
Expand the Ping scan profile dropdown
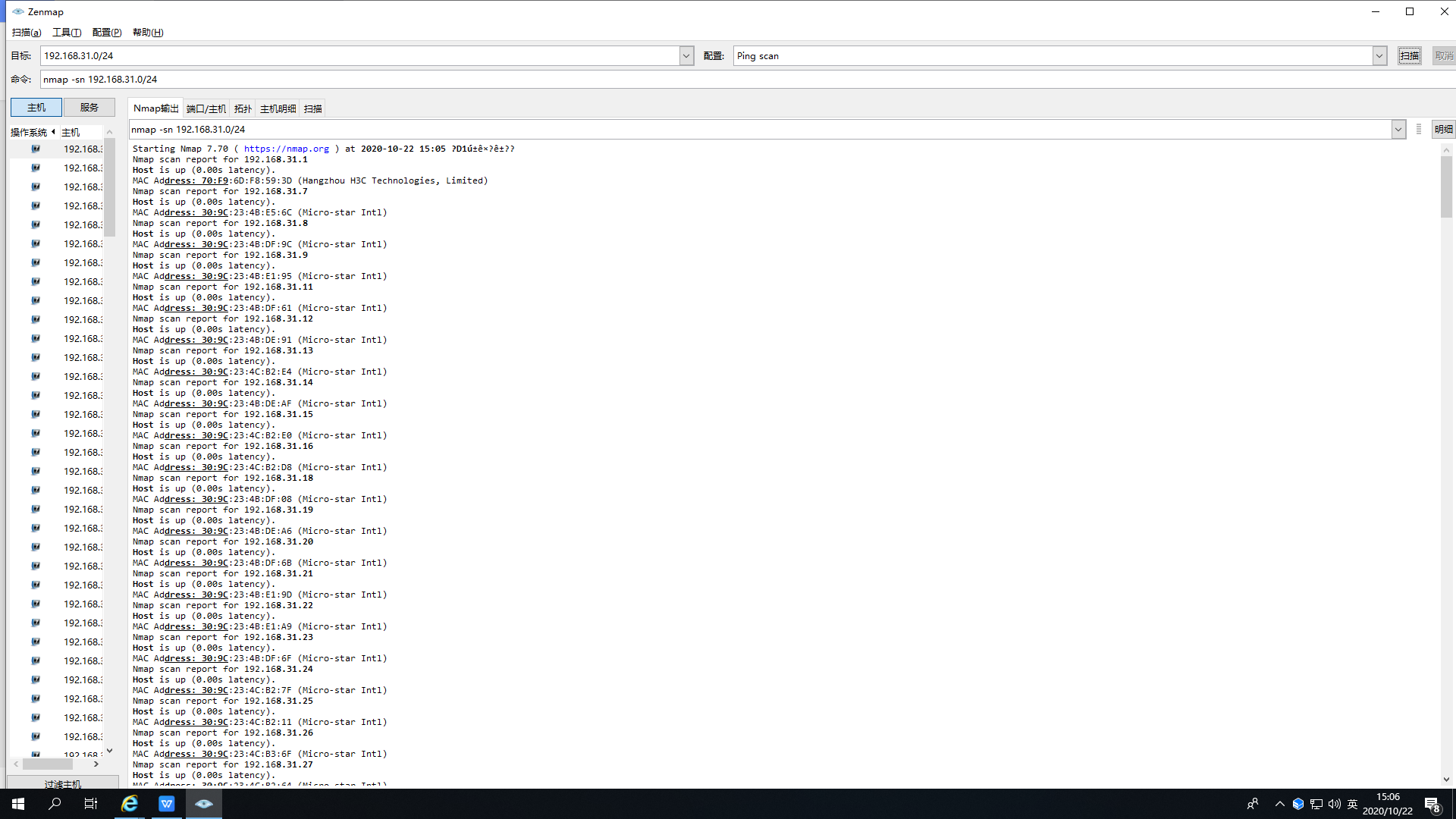click(x=1379, y=56)
